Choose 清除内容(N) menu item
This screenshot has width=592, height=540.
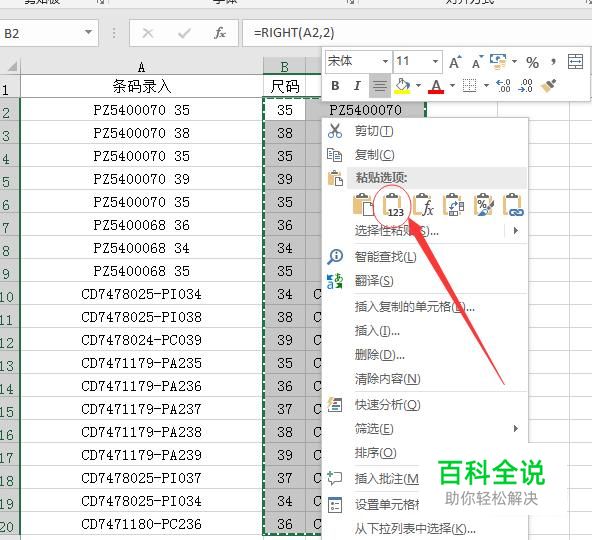pos(425,379)
